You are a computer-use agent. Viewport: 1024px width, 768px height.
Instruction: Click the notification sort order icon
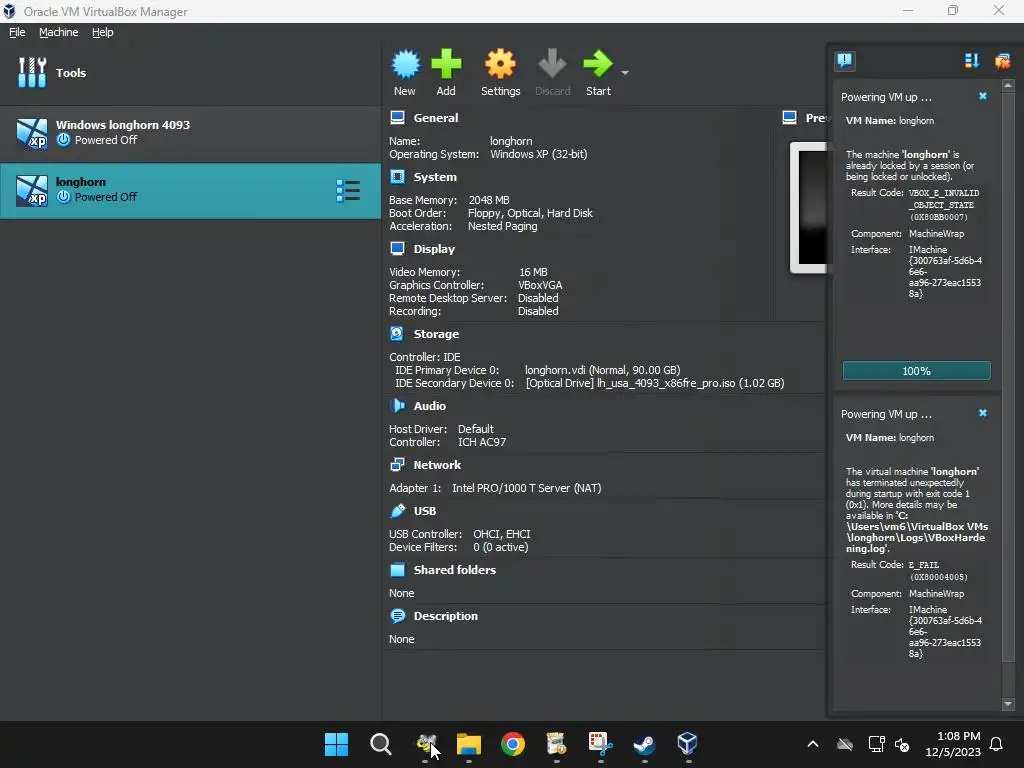coord(972,61)
